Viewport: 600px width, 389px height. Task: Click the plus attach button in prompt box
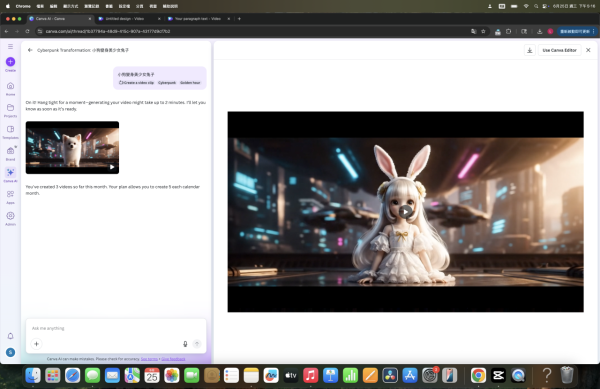pos(36,344)
